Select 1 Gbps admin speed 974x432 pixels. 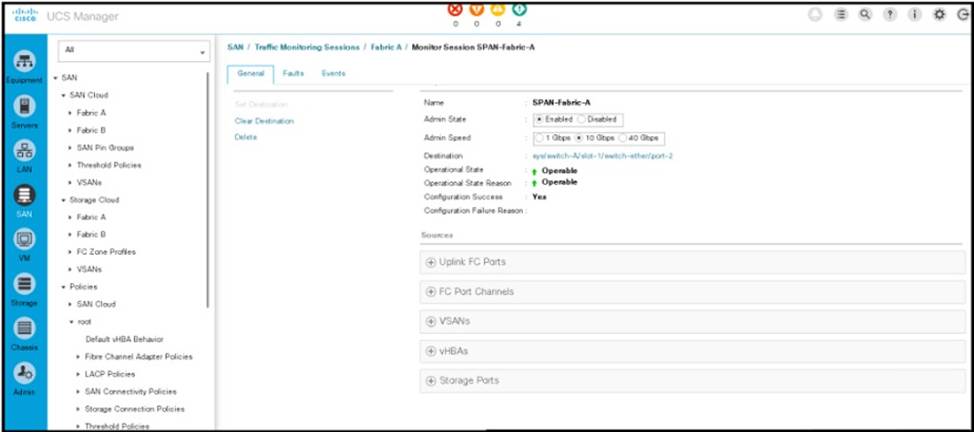(x=540, y=138)
